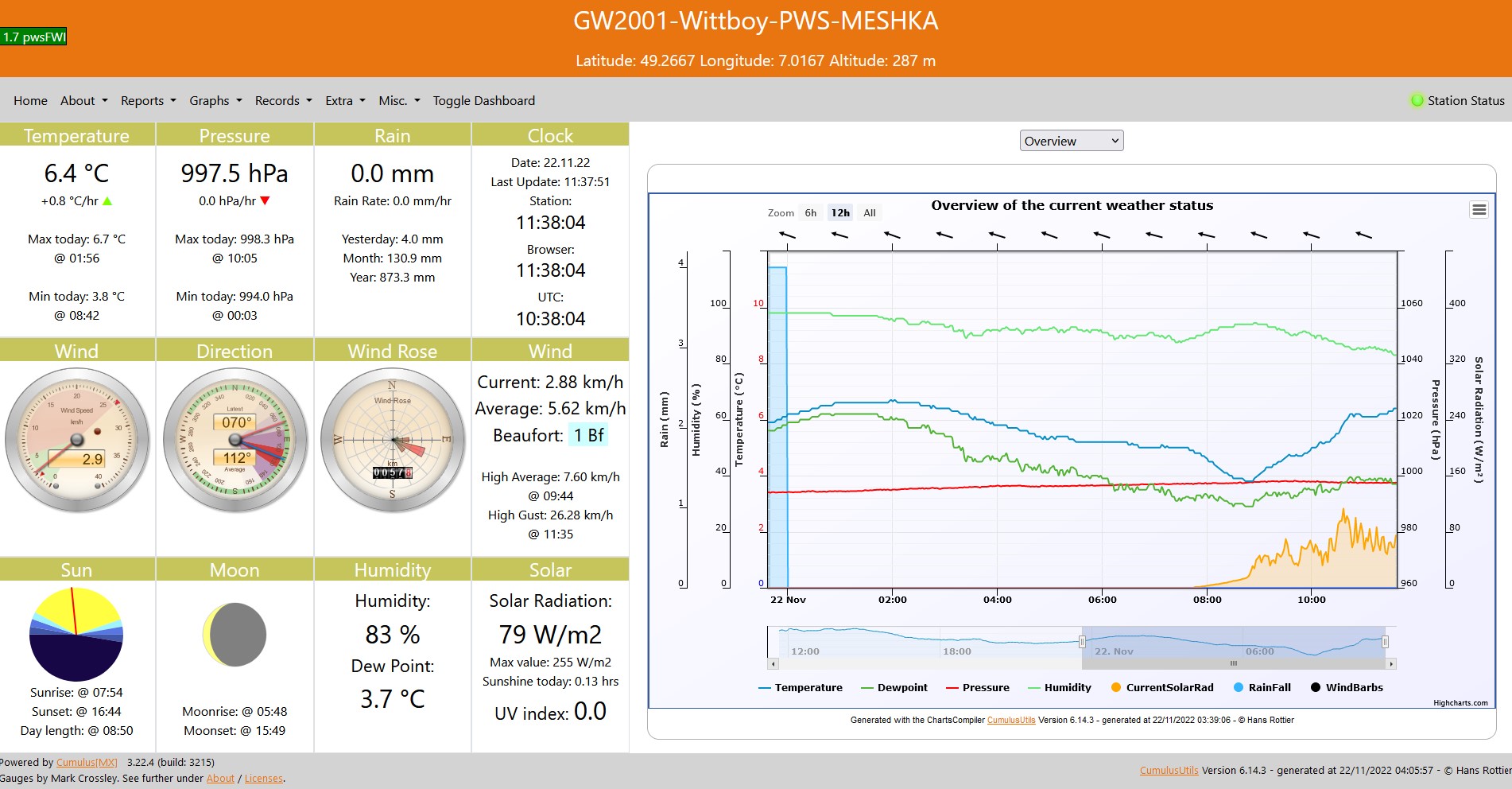Click the Wind Speed gauge

coord(77,440)
